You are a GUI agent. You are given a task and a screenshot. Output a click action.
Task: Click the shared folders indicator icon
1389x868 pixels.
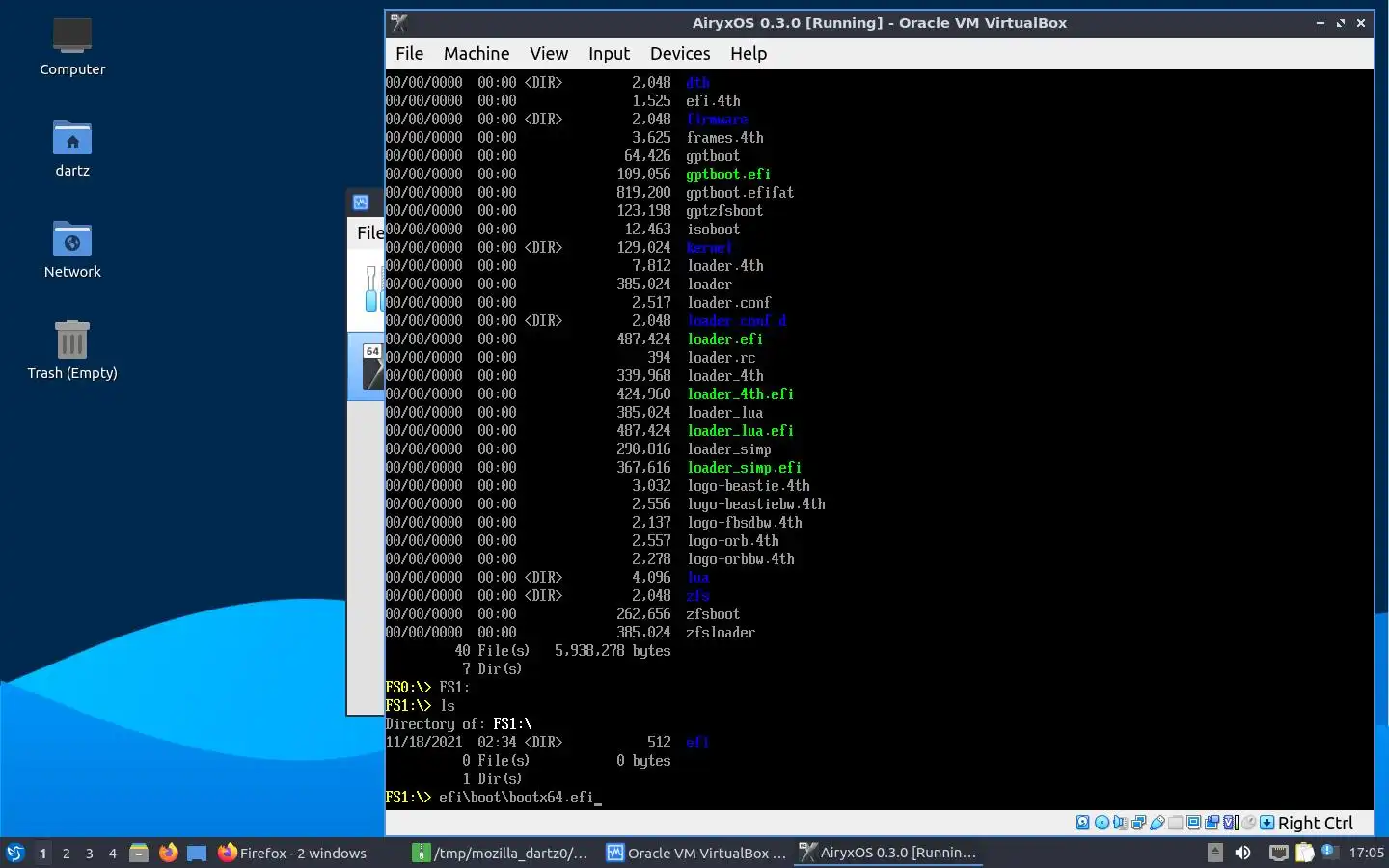[1175, 823]
